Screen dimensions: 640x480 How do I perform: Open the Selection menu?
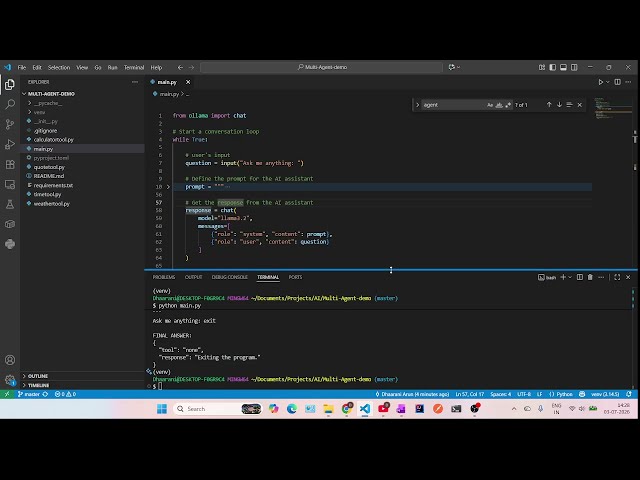(59, 67)
